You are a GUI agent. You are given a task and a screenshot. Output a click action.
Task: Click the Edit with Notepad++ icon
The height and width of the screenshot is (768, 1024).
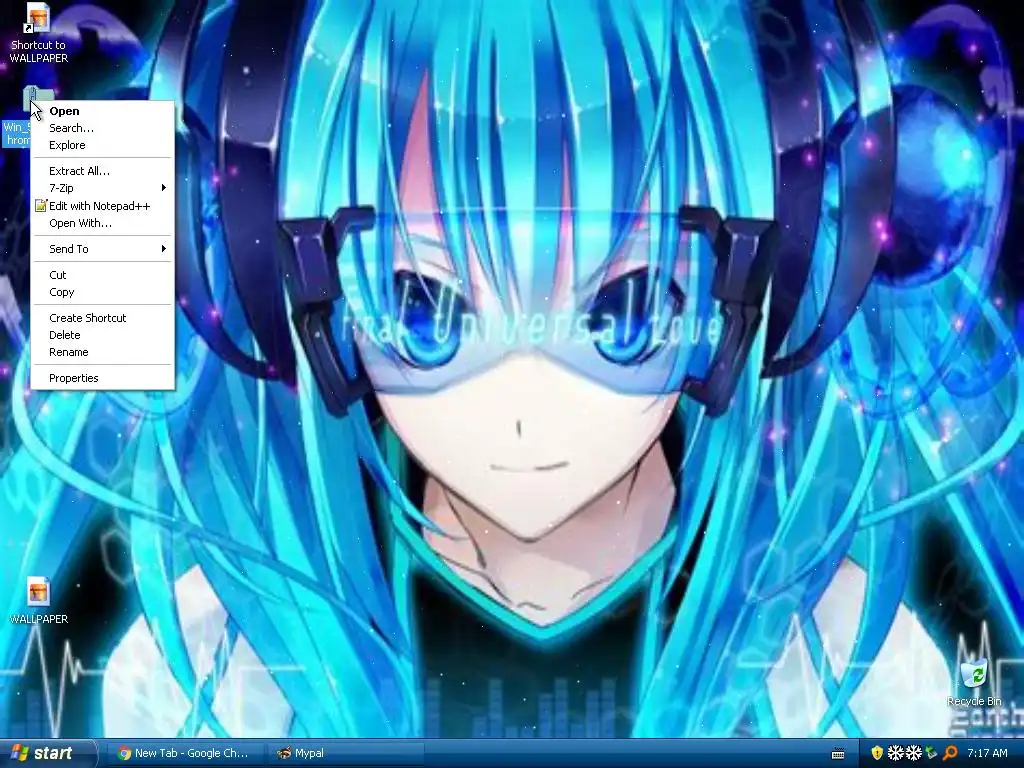point(40,206)
